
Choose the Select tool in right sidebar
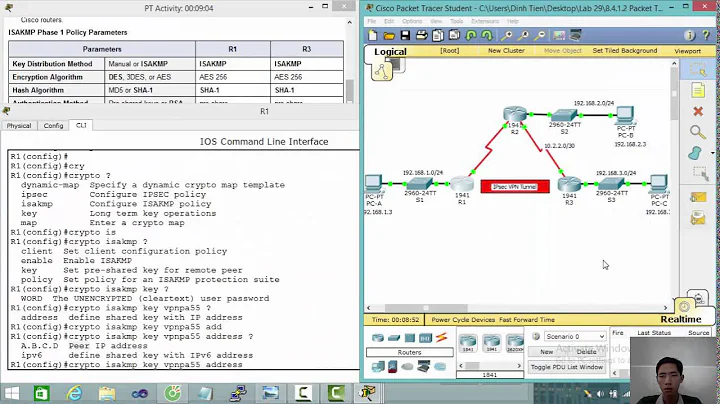point(698,70)
